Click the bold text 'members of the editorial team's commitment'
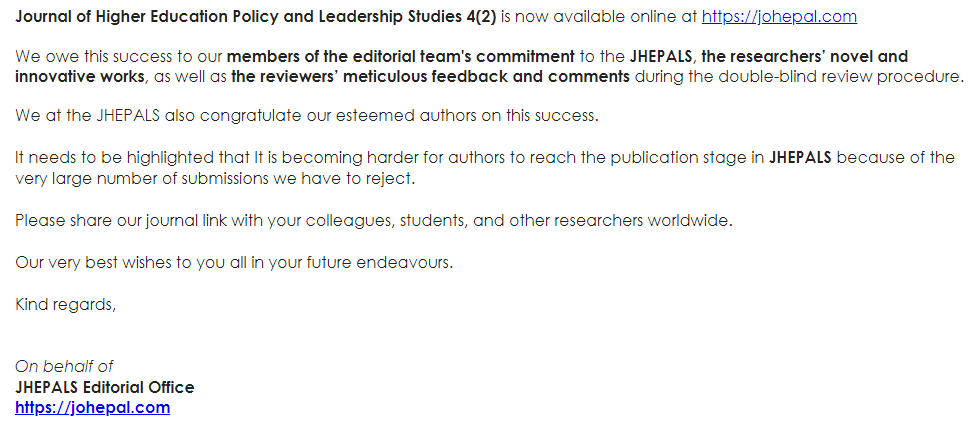Viewport: 979px width, 441px height. 400,57
